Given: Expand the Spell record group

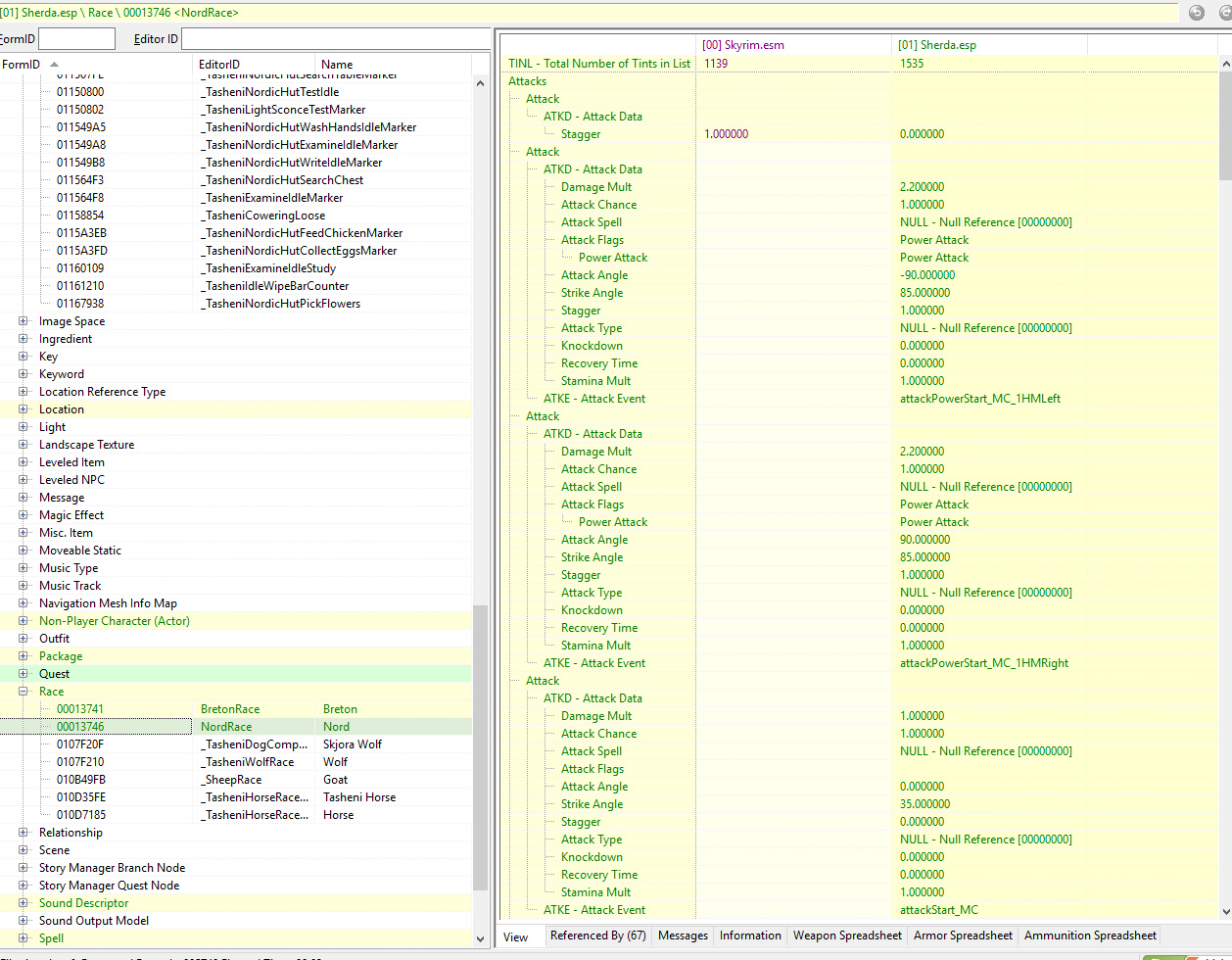Looking at the screenshot, I should pos(24,938).
